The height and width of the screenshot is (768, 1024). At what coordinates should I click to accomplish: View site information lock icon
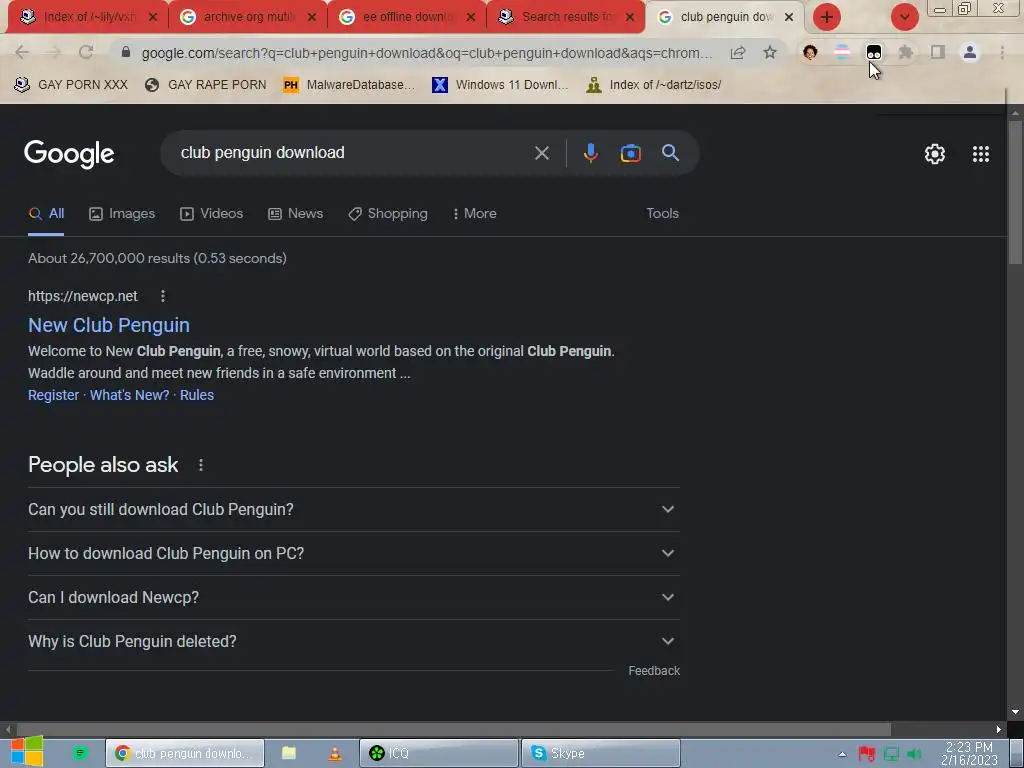[x=126, y=52]
